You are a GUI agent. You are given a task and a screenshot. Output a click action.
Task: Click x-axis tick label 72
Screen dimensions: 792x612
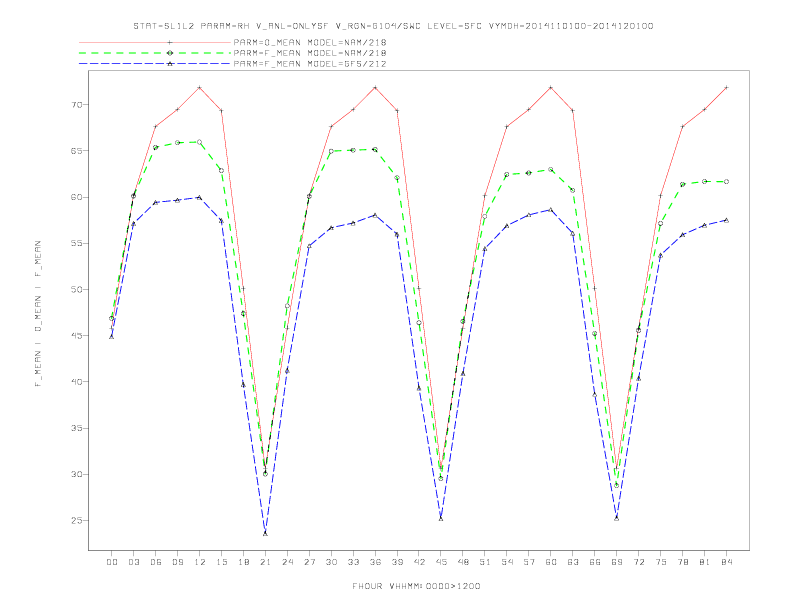tap(638, 562)
